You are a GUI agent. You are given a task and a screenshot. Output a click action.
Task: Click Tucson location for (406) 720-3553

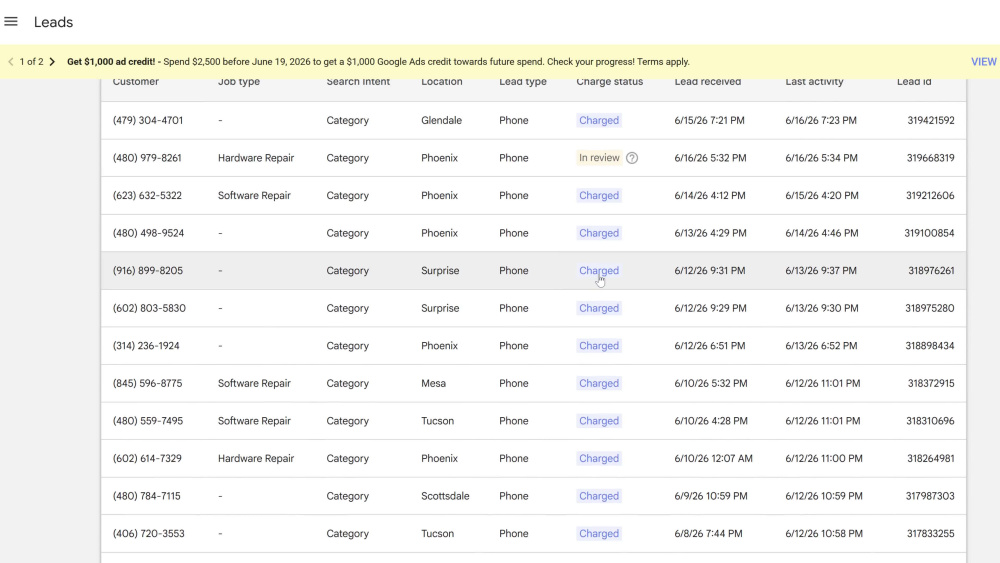pos(438,534)
